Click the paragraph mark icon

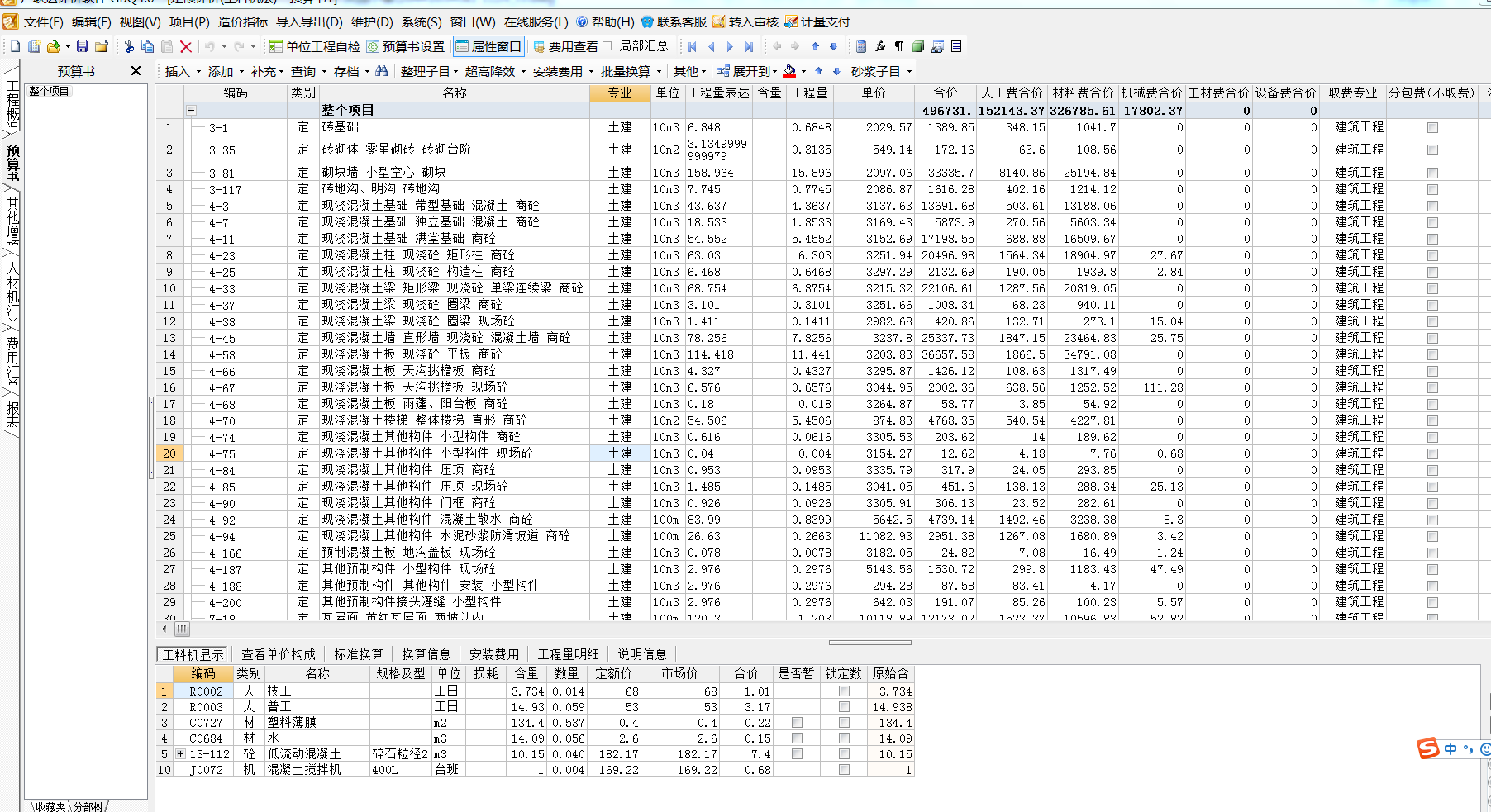coord(899,46)
